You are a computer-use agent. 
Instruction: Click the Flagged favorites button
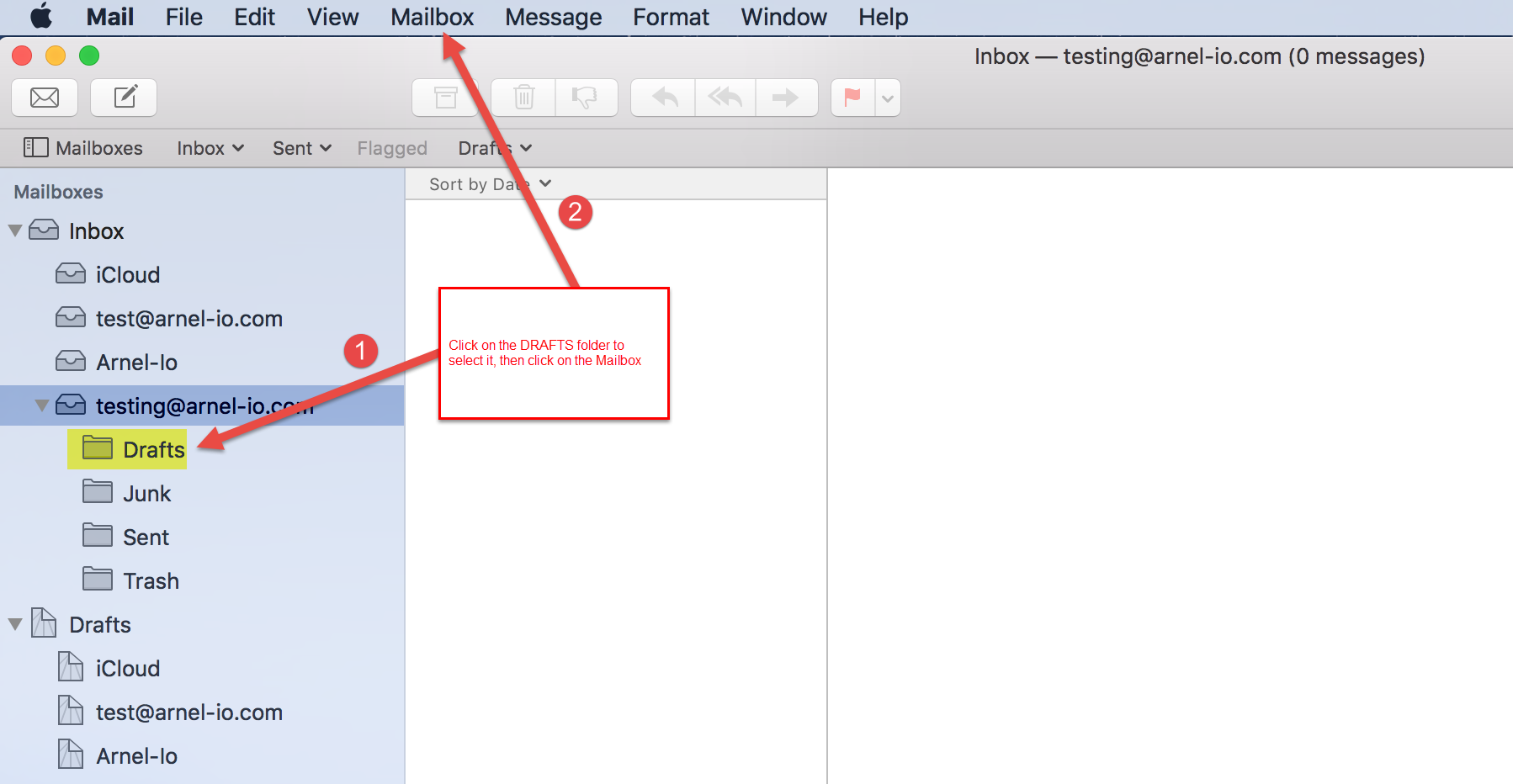coord(392,148)
